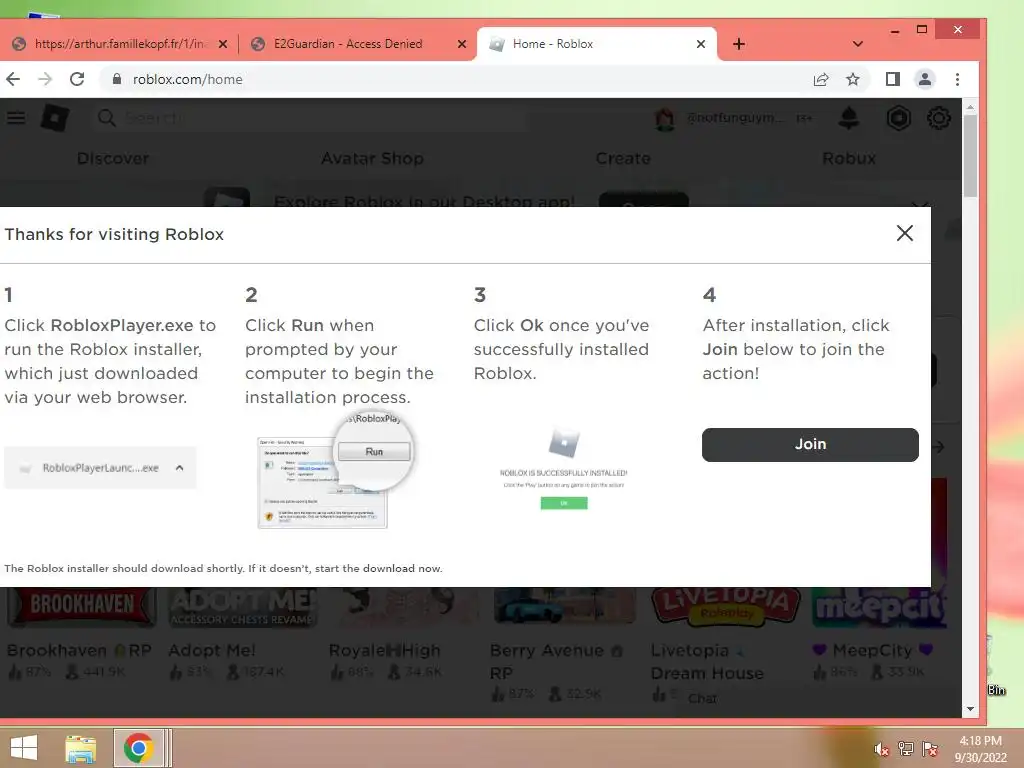The image size is (1024, 768).
Task: Open the Chrome side panel icon
Action: [893, 79]
